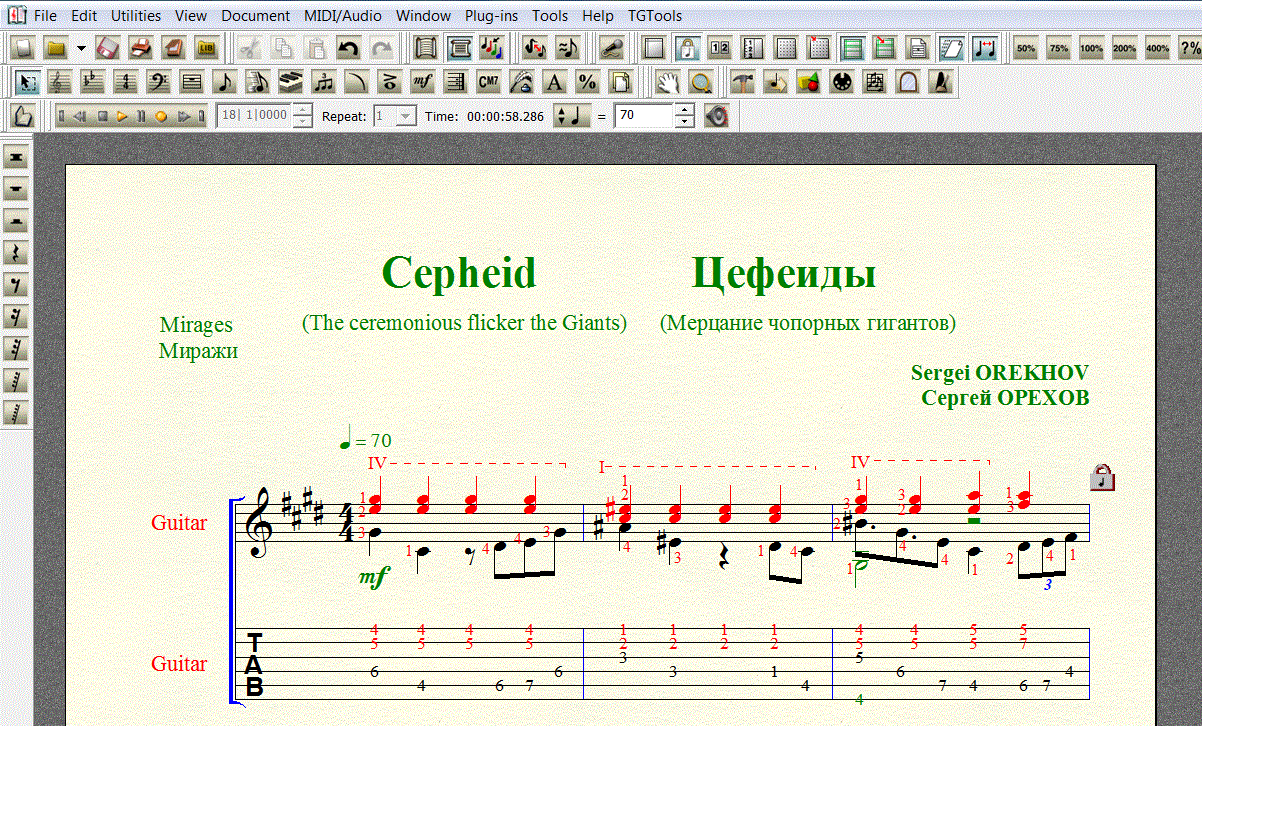Set zoom to 100%

1092,48
